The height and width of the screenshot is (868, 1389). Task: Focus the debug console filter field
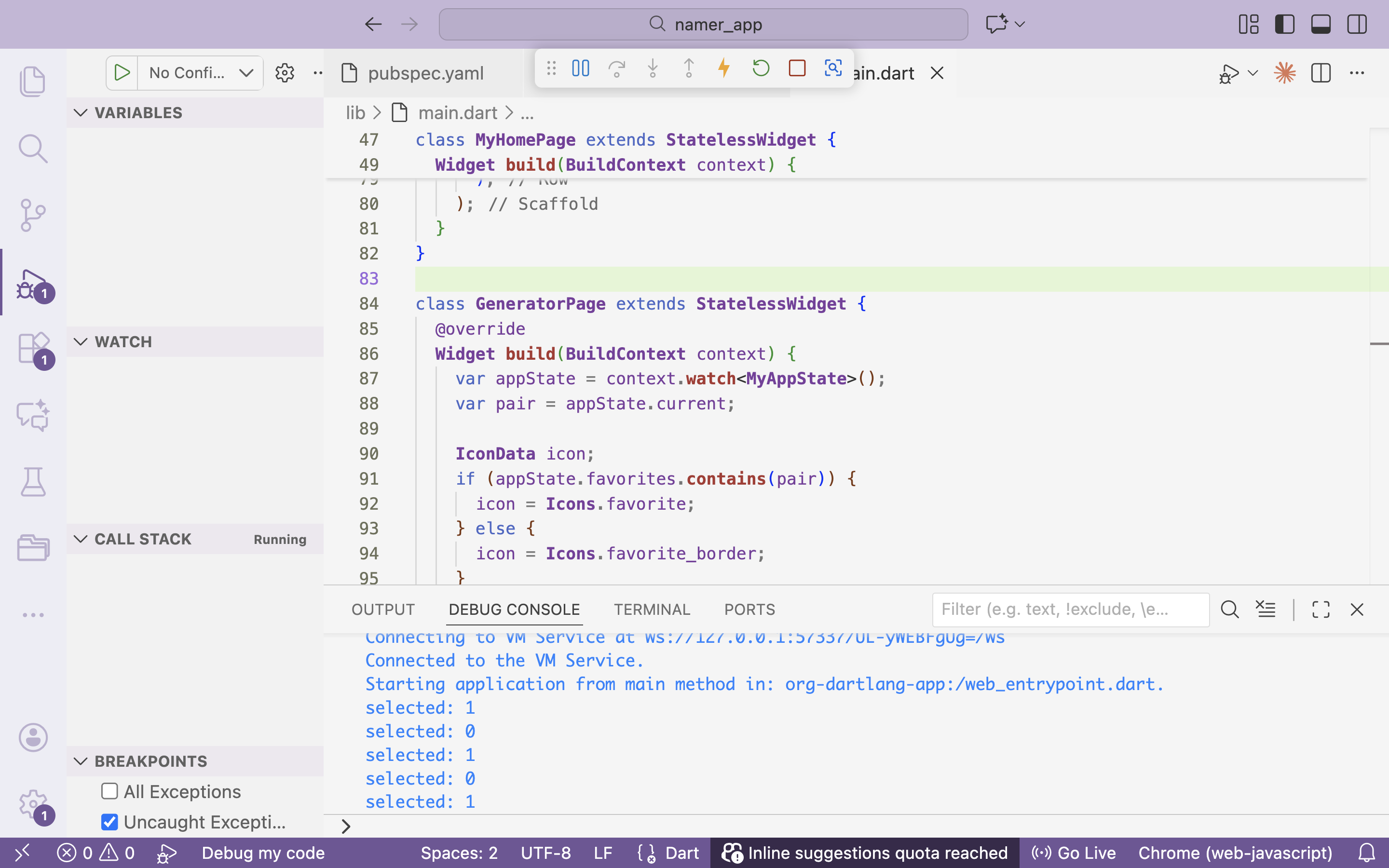1071,609
